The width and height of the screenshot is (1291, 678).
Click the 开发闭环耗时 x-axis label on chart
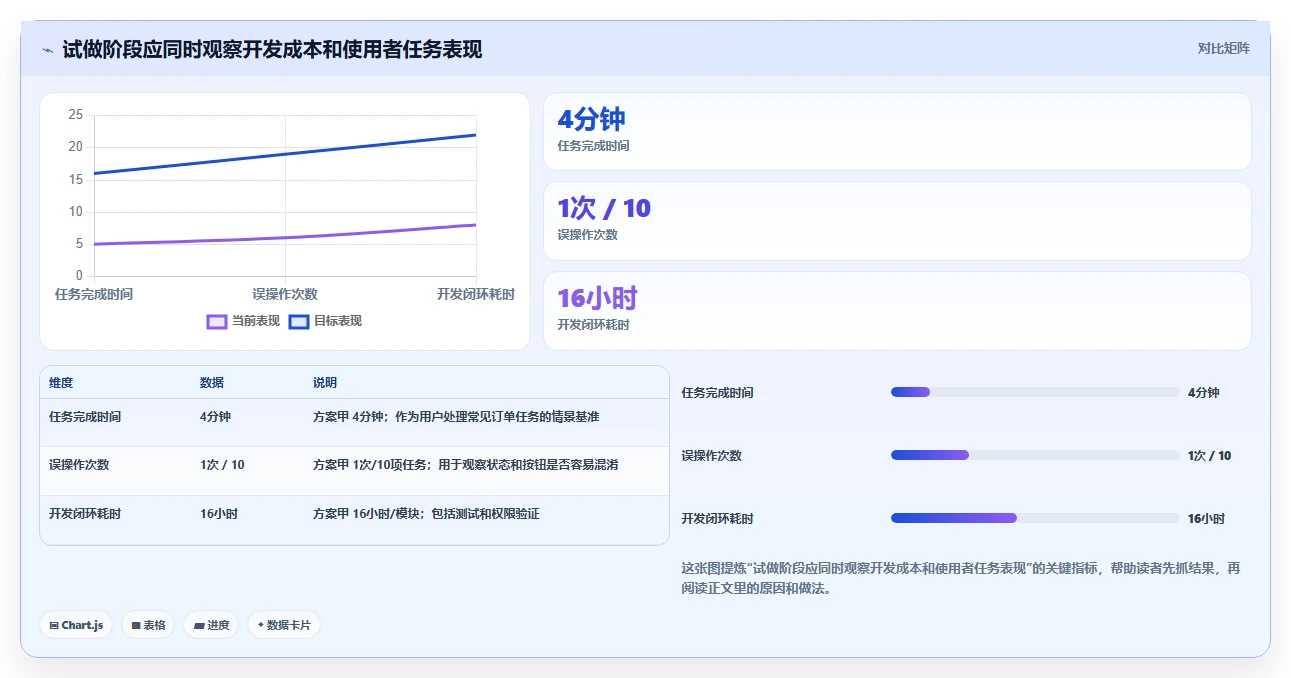(476, 294)
